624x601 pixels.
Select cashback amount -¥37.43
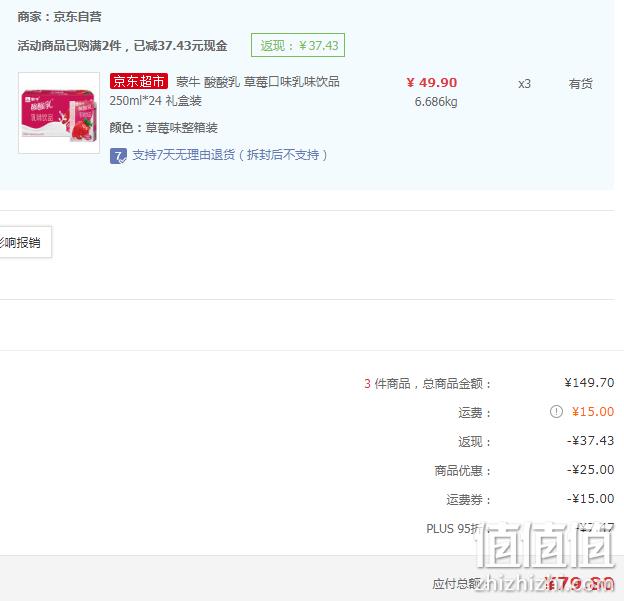pyautogui.click(x=590, y=441)
